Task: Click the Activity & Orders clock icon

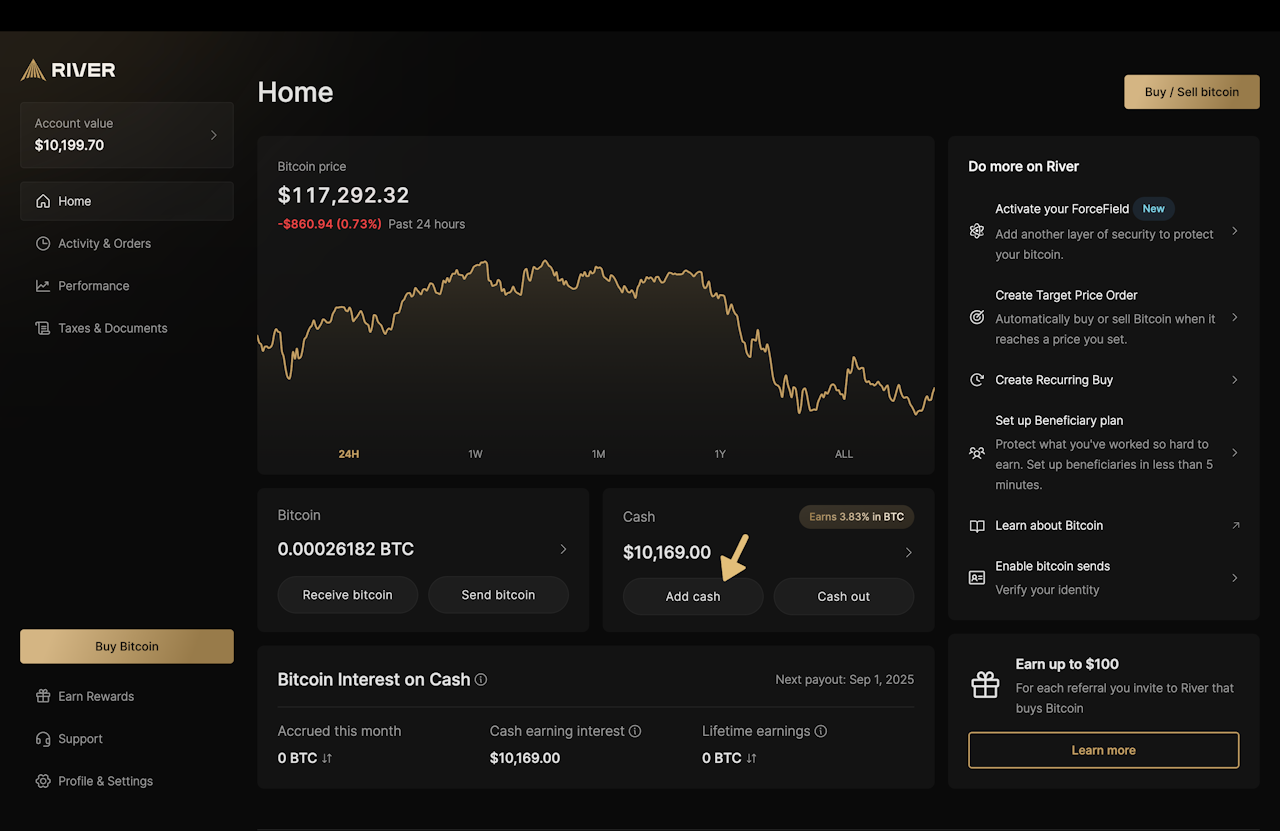Action: click(x=43, y=243)
